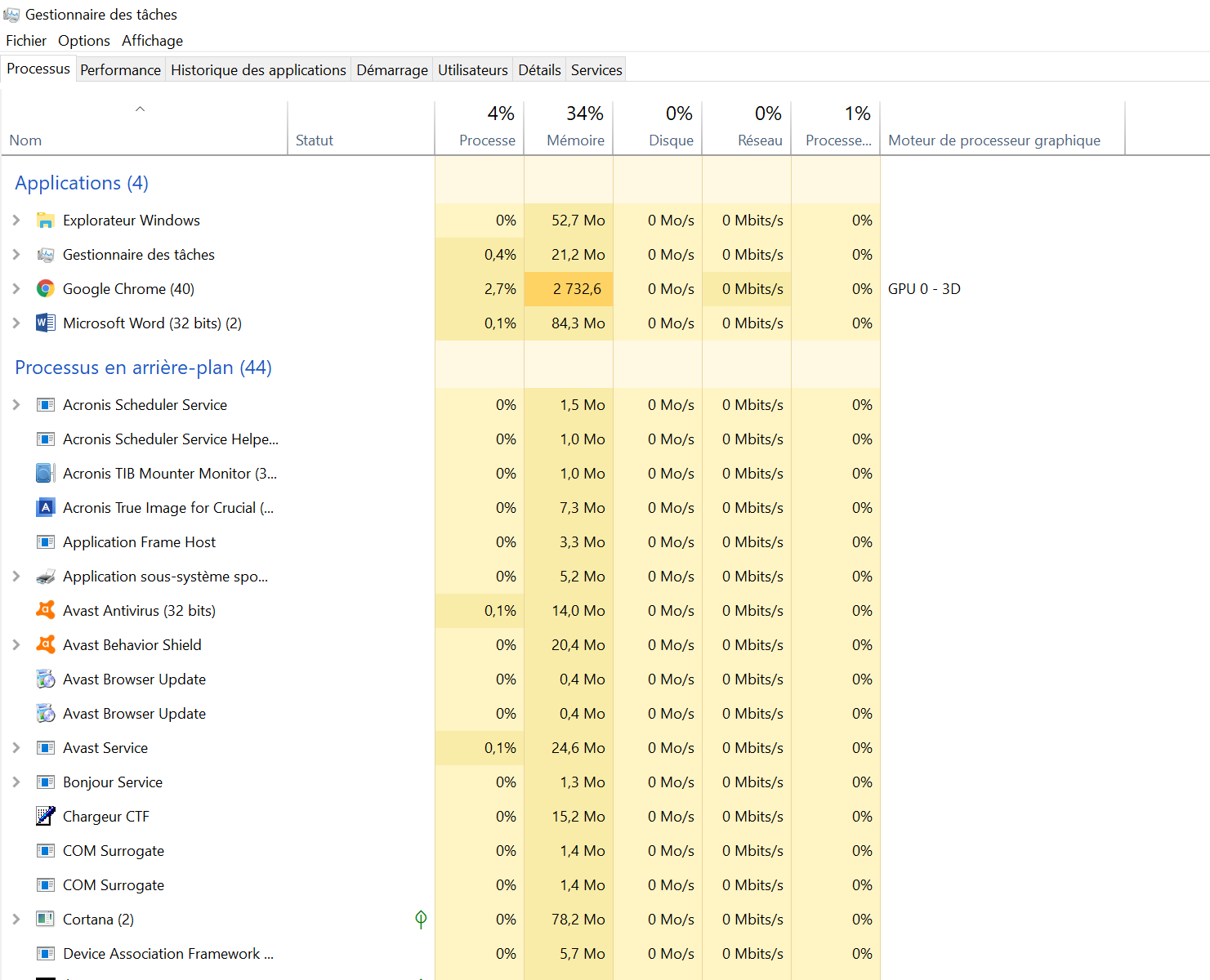Image resolution: width=1210 pixels, height=980 pixels.
Task: Select the Acronis True Image icon
Action: click(x=46, y=508)
